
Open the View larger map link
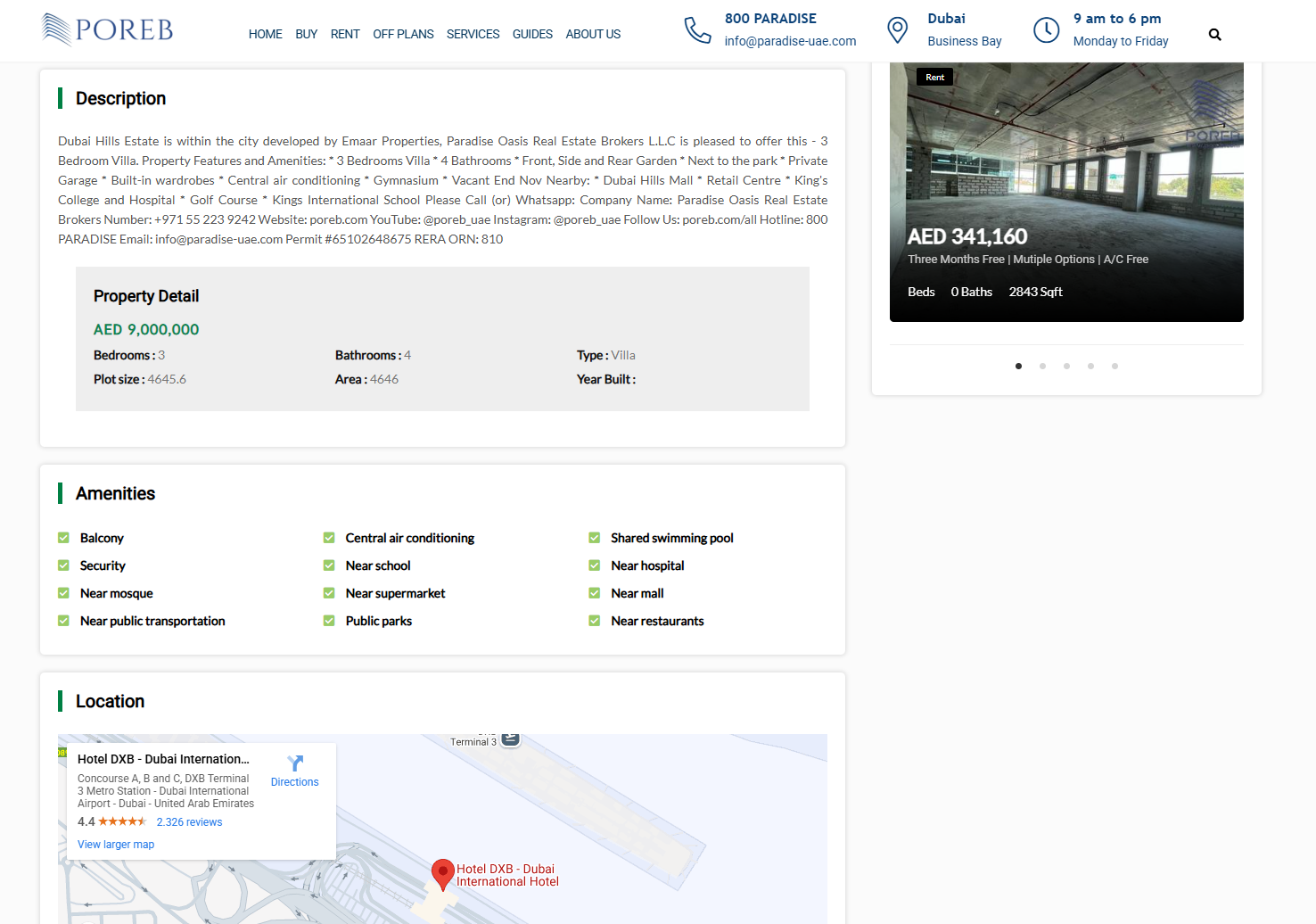click(115, 844)
